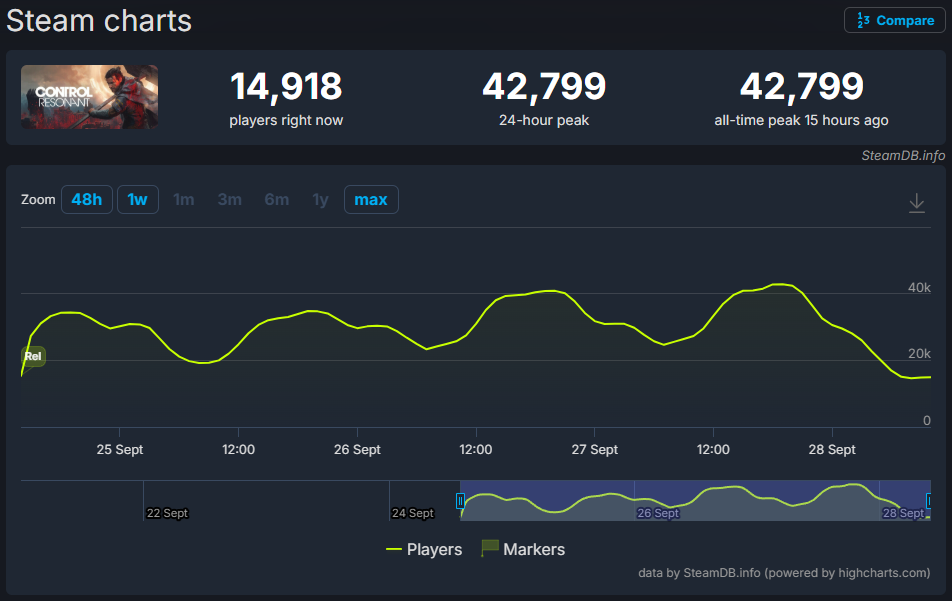Grab the right navigator range handle

click(x=929, y=501)
